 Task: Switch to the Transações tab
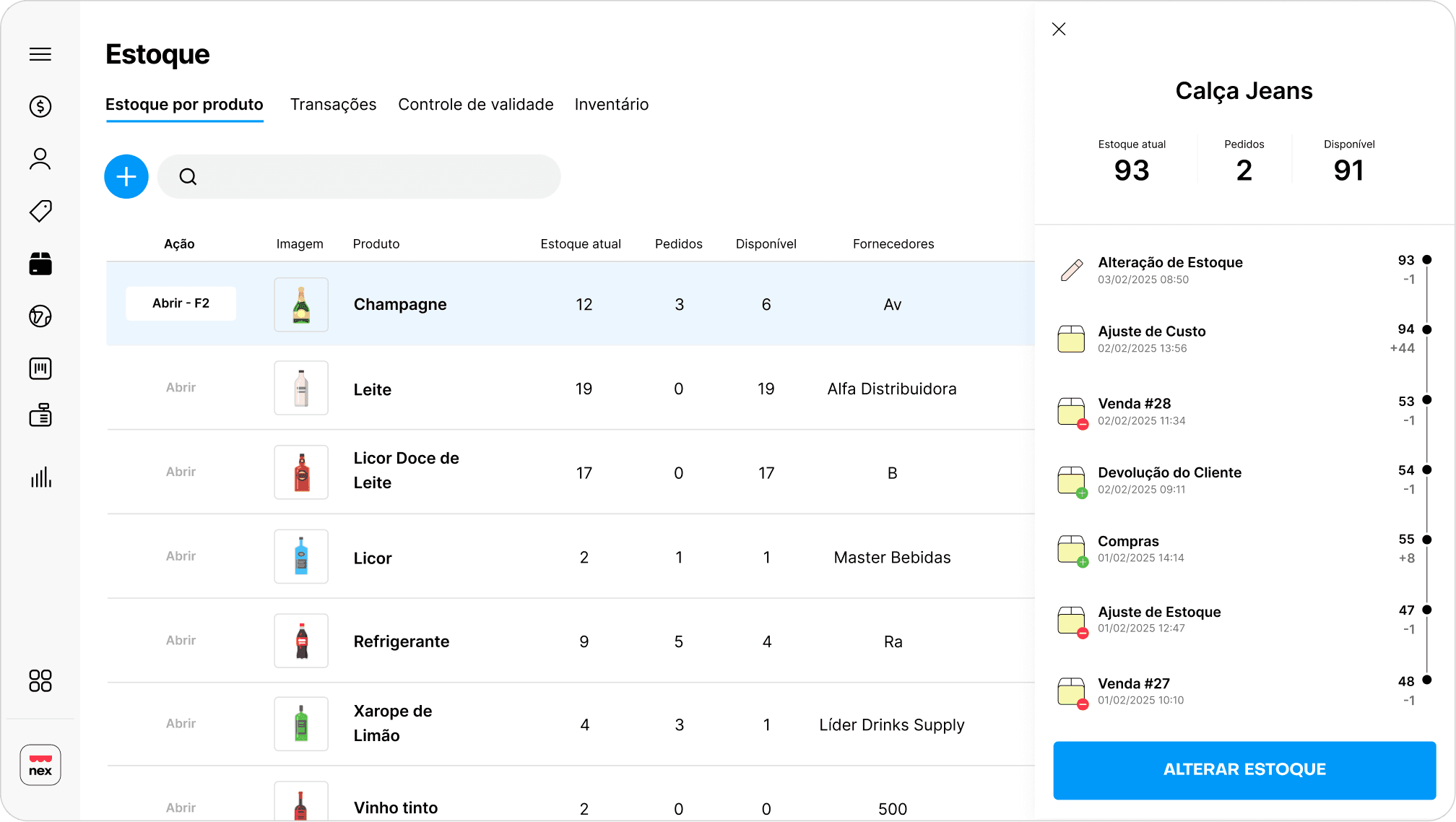tap(333, 105)
